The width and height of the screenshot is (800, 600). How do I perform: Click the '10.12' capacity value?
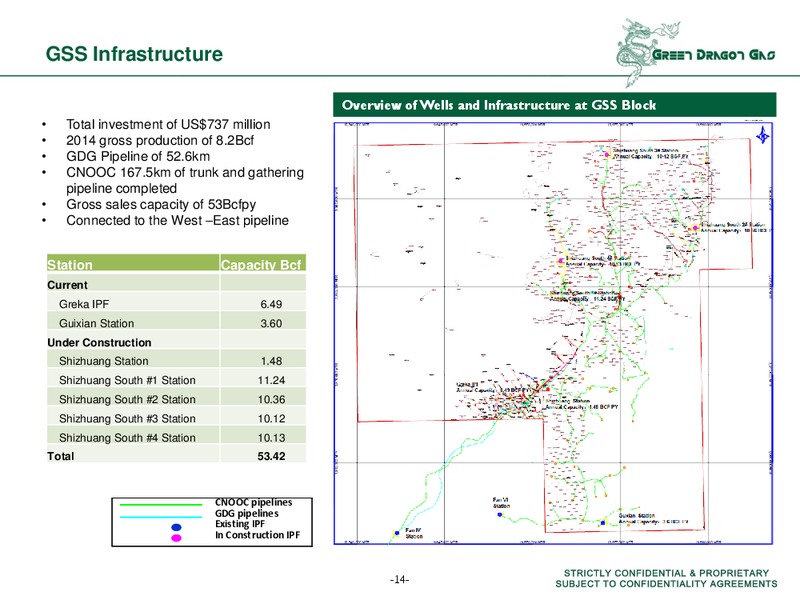tap(271, 419)
